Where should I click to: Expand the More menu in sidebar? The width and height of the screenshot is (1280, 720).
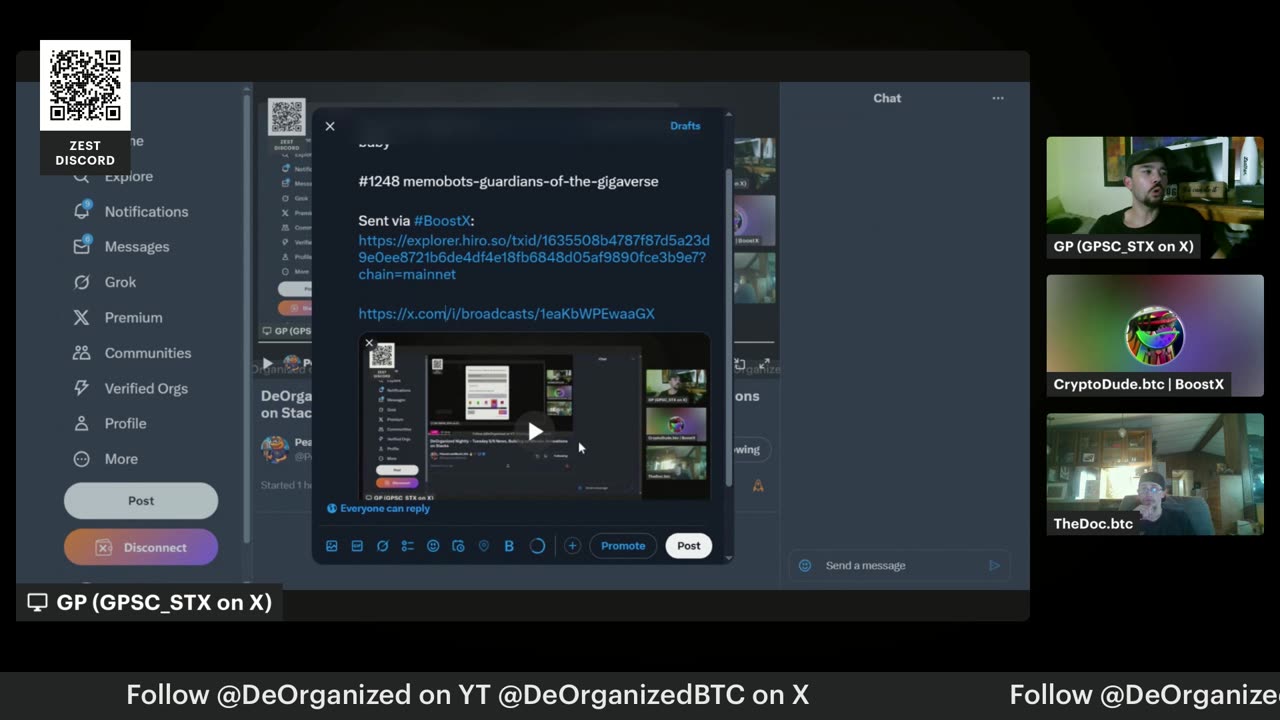click(x=106, y=459)
